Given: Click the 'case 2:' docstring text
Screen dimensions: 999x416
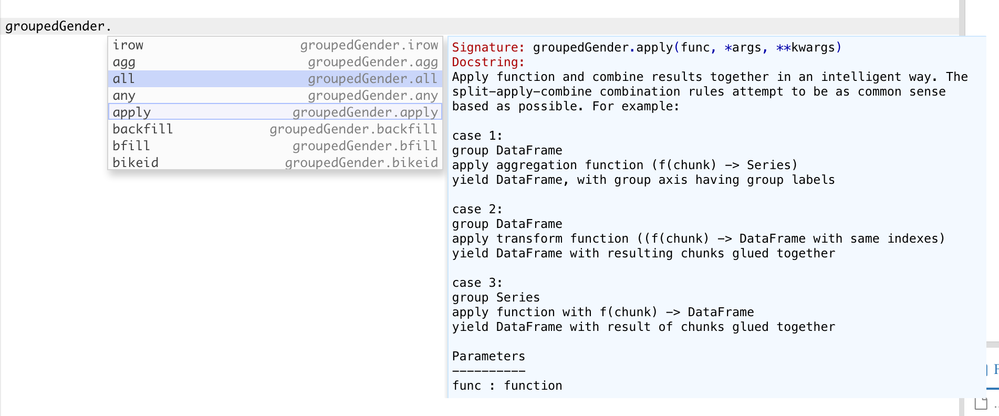Looking at the screenshot, I should click(x=480, y=209).
